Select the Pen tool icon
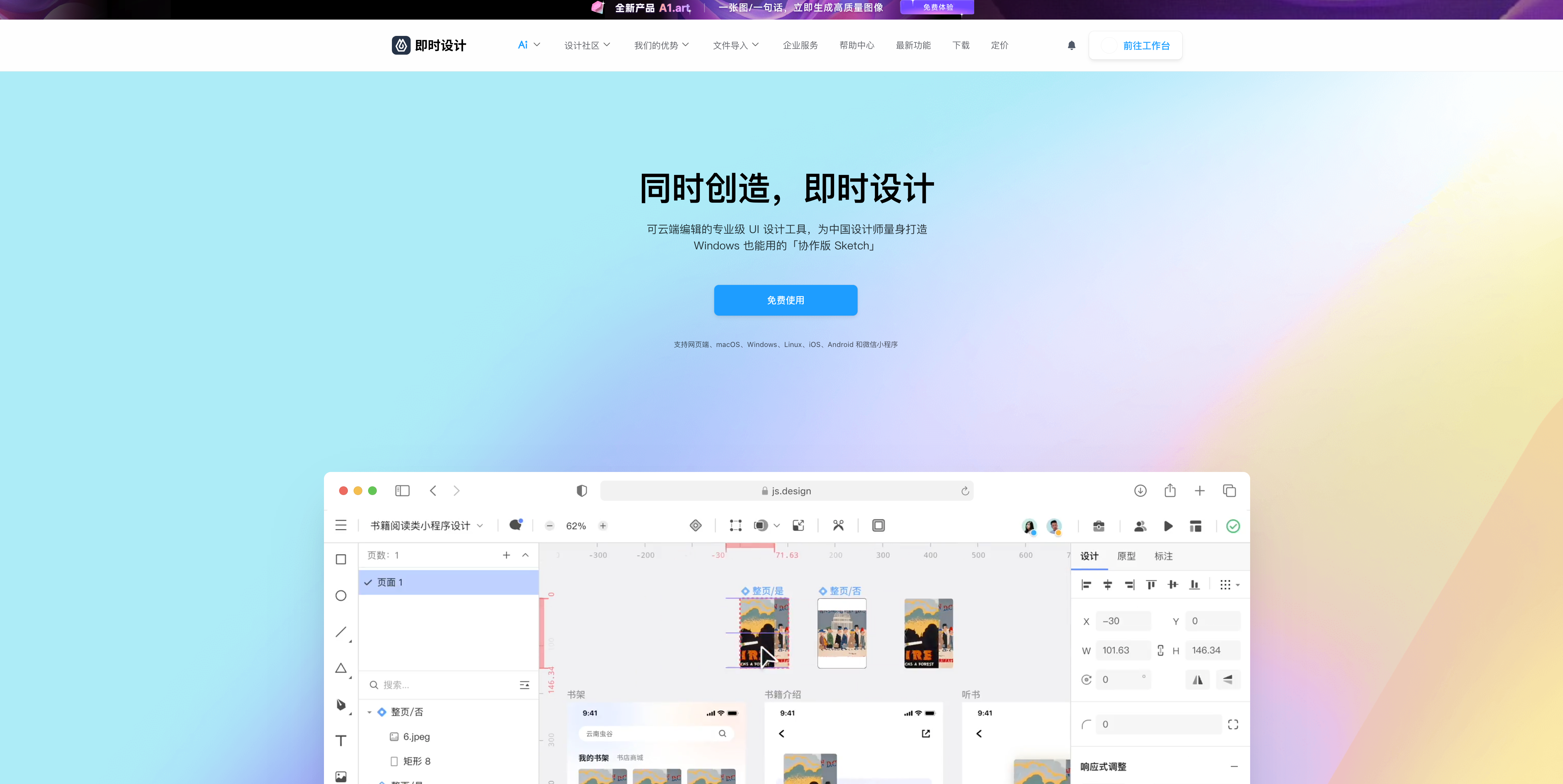The image size is (1563, 784). click(x=341, y=705)
